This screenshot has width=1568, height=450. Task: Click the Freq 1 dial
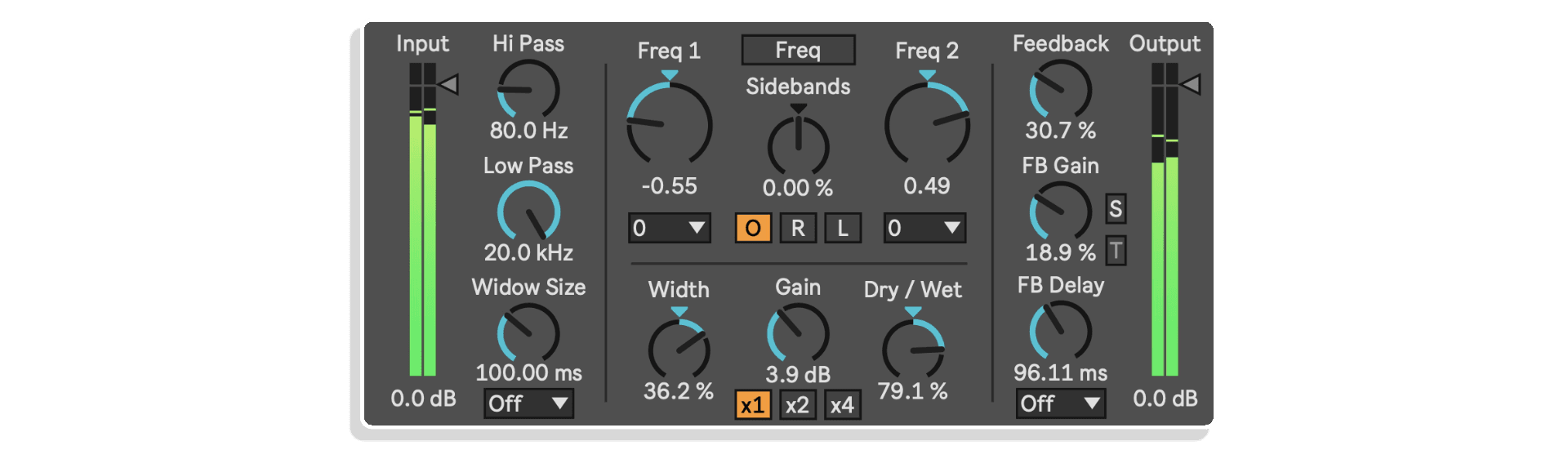pos(670,124)
